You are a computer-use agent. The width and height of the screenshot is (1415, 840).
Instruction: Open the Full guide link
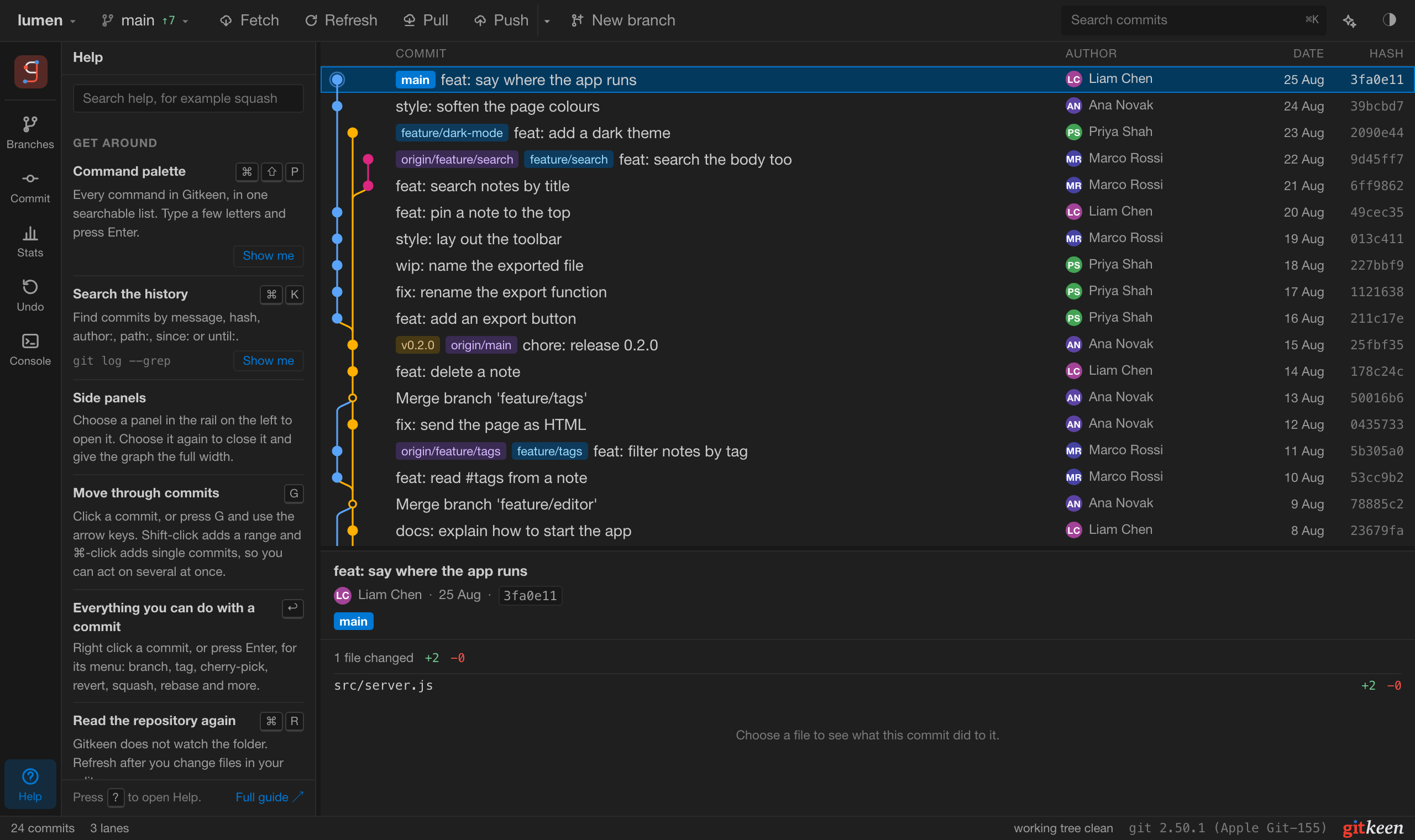click(x=269, y=797)
